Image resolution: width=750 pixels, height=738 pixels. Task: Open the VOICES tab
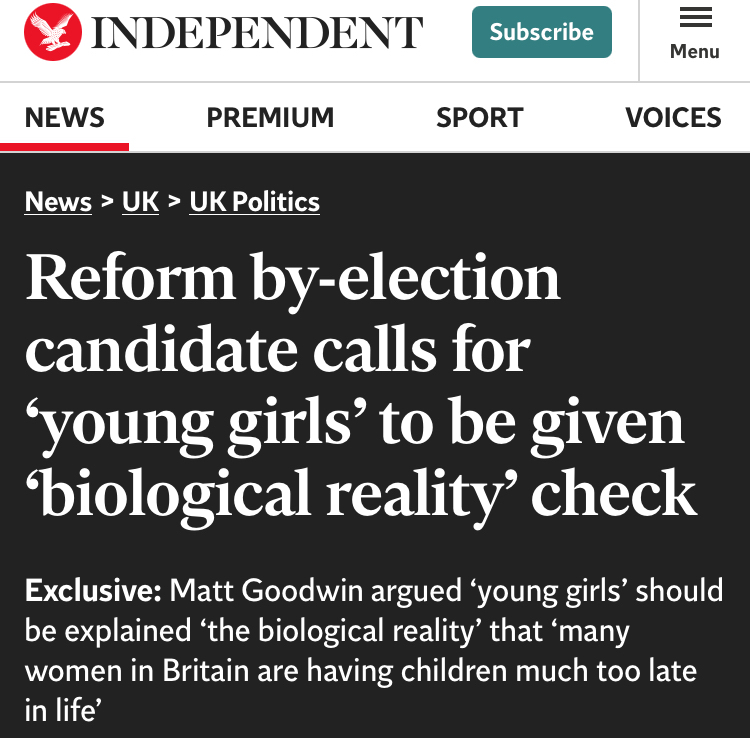coord(673,118)
